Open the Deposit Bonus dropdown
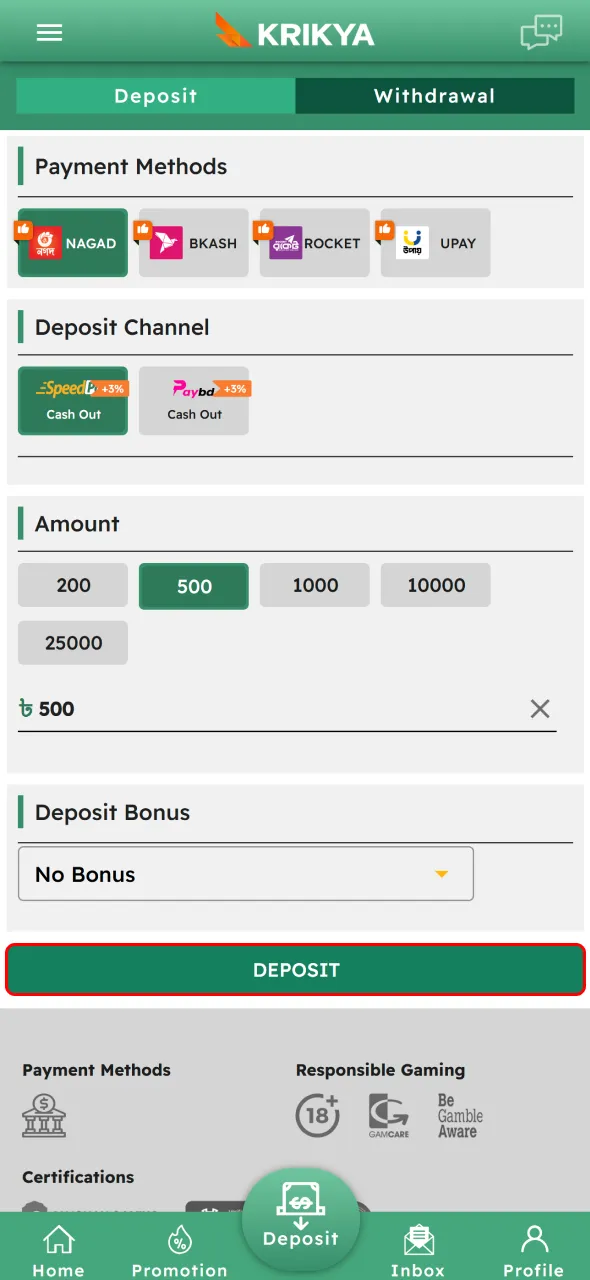The width and height of the screenshot is (590, 1280). [246, 874]
